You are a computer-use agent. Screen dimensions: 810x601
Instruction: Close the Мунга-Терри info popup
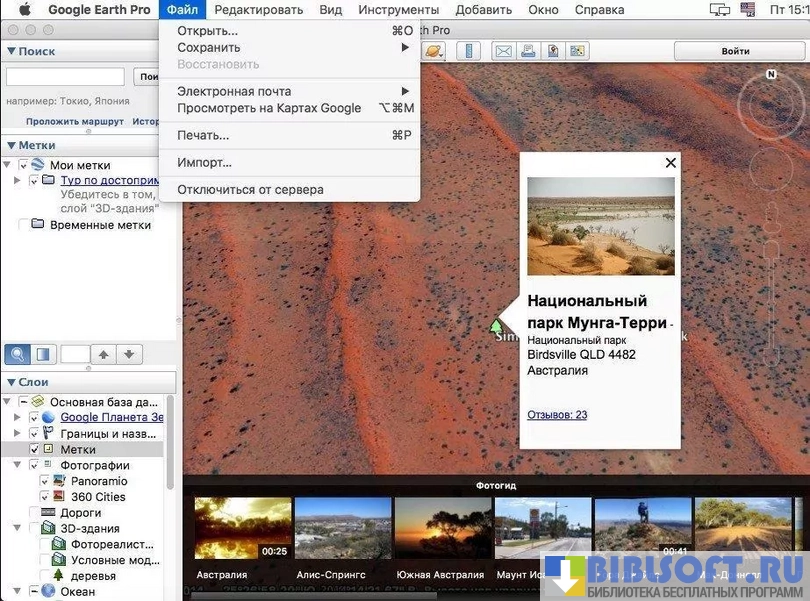click(671, 163)
